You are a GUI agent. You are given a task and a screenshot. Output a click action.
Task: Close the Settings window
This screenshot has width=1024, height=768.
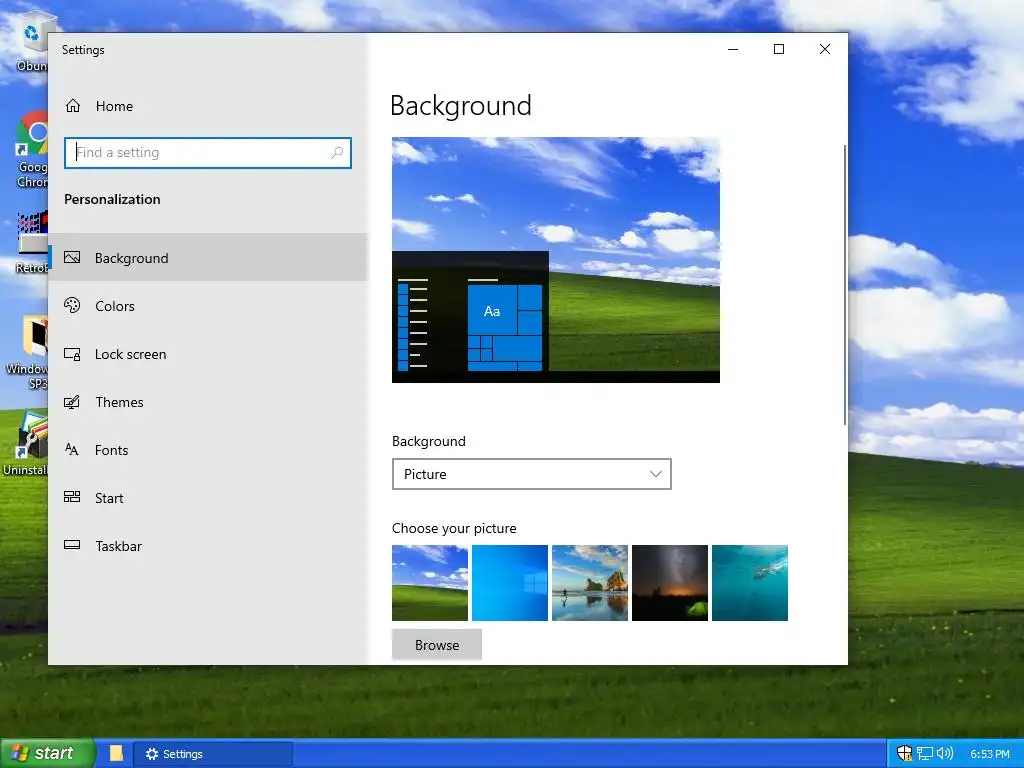coord(825,50)
